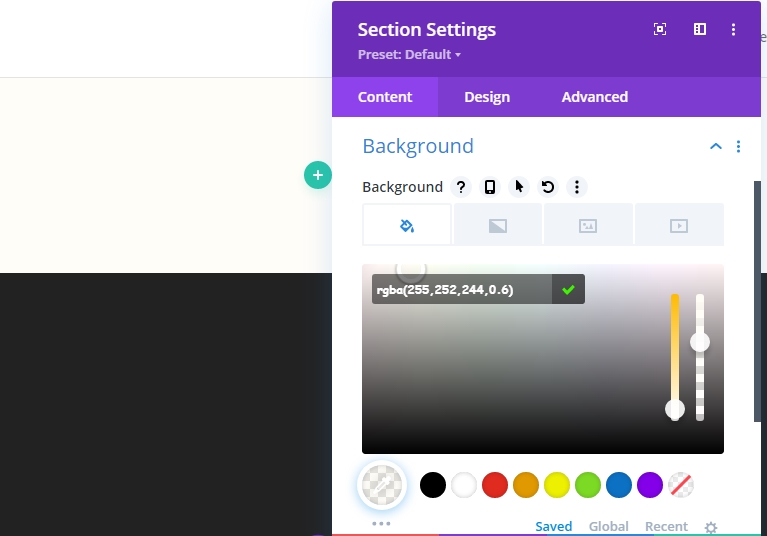Choose the blue color swatch
Viewport: 767px width, 536px height.
click(x=619, y=485)
